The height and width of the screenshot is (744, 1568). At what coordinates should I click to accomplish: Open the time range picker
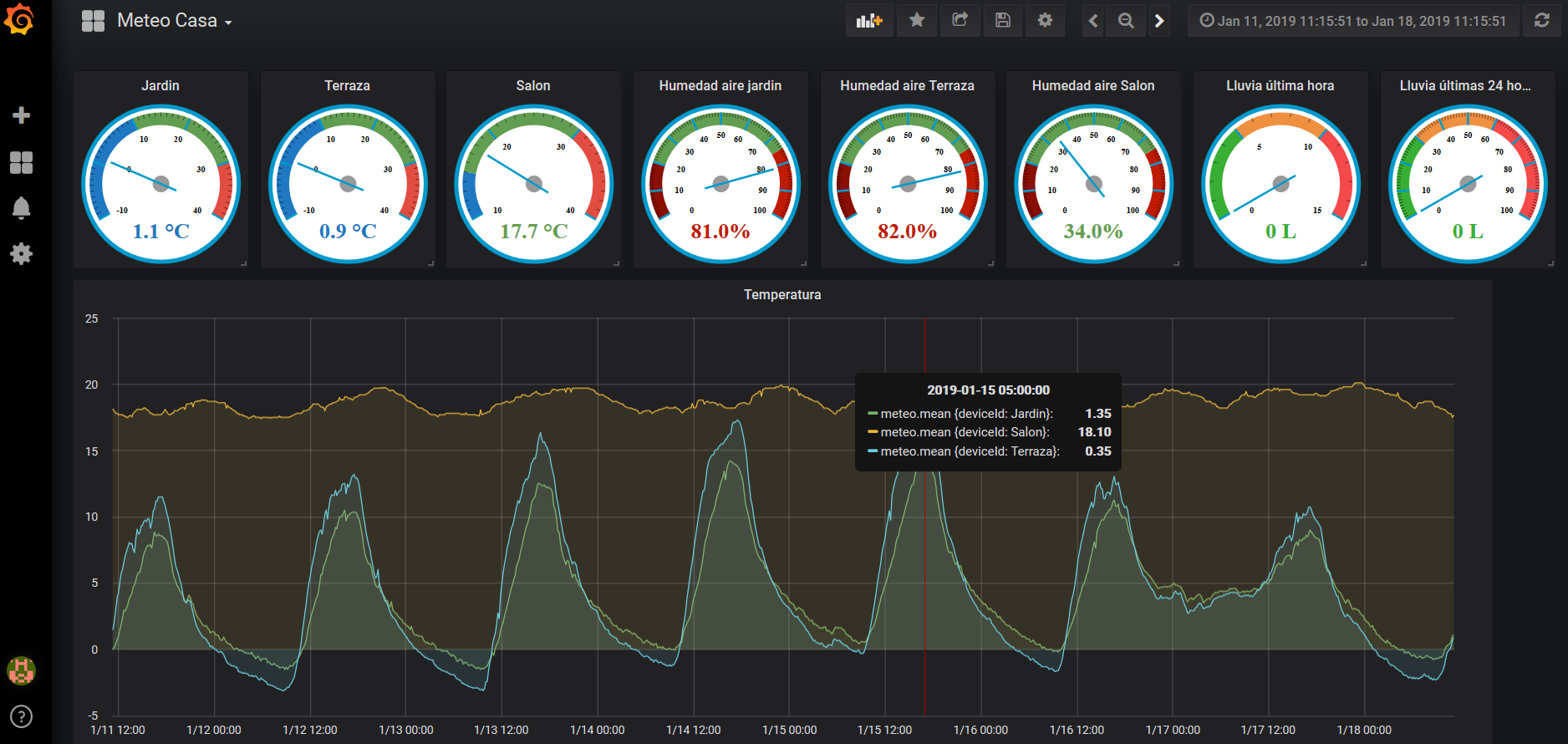(1353, 20)
